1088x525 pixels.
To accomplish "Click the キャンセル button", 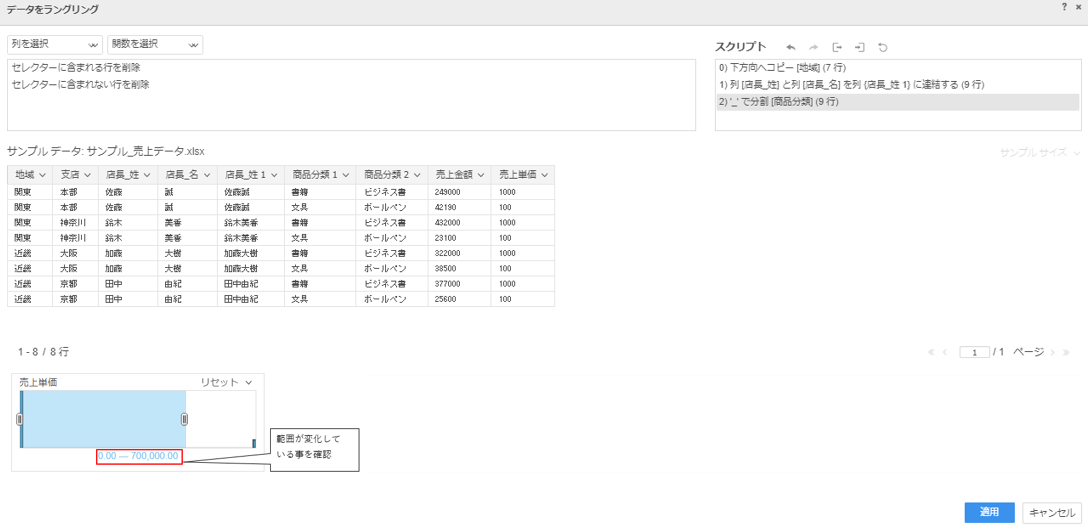I will tap(1051, 513).
